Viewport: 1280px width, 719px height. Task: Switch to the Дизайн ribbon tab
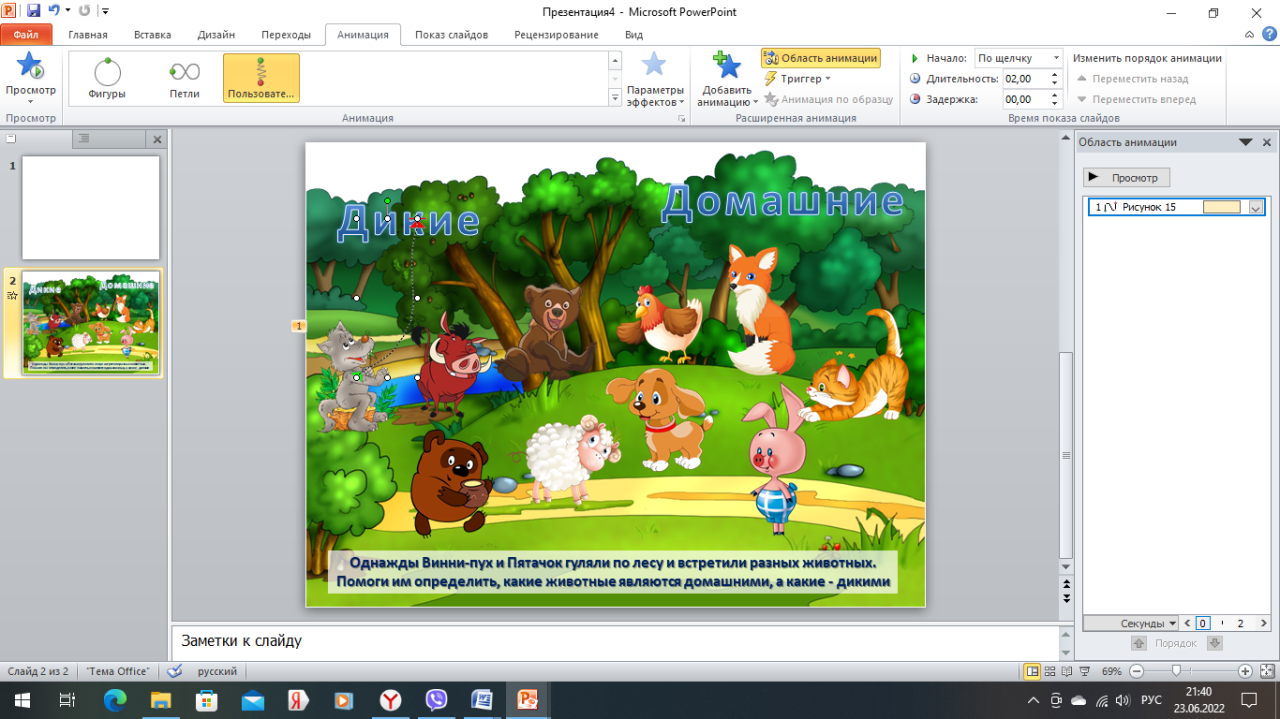pos(216,35)
